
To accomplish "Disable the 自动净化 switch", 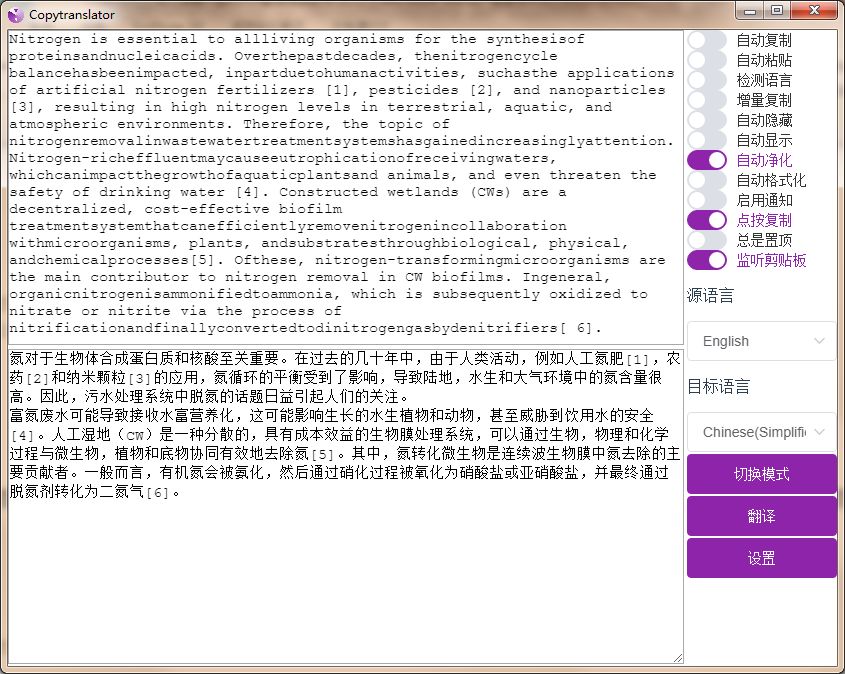I will click(706, 160).
